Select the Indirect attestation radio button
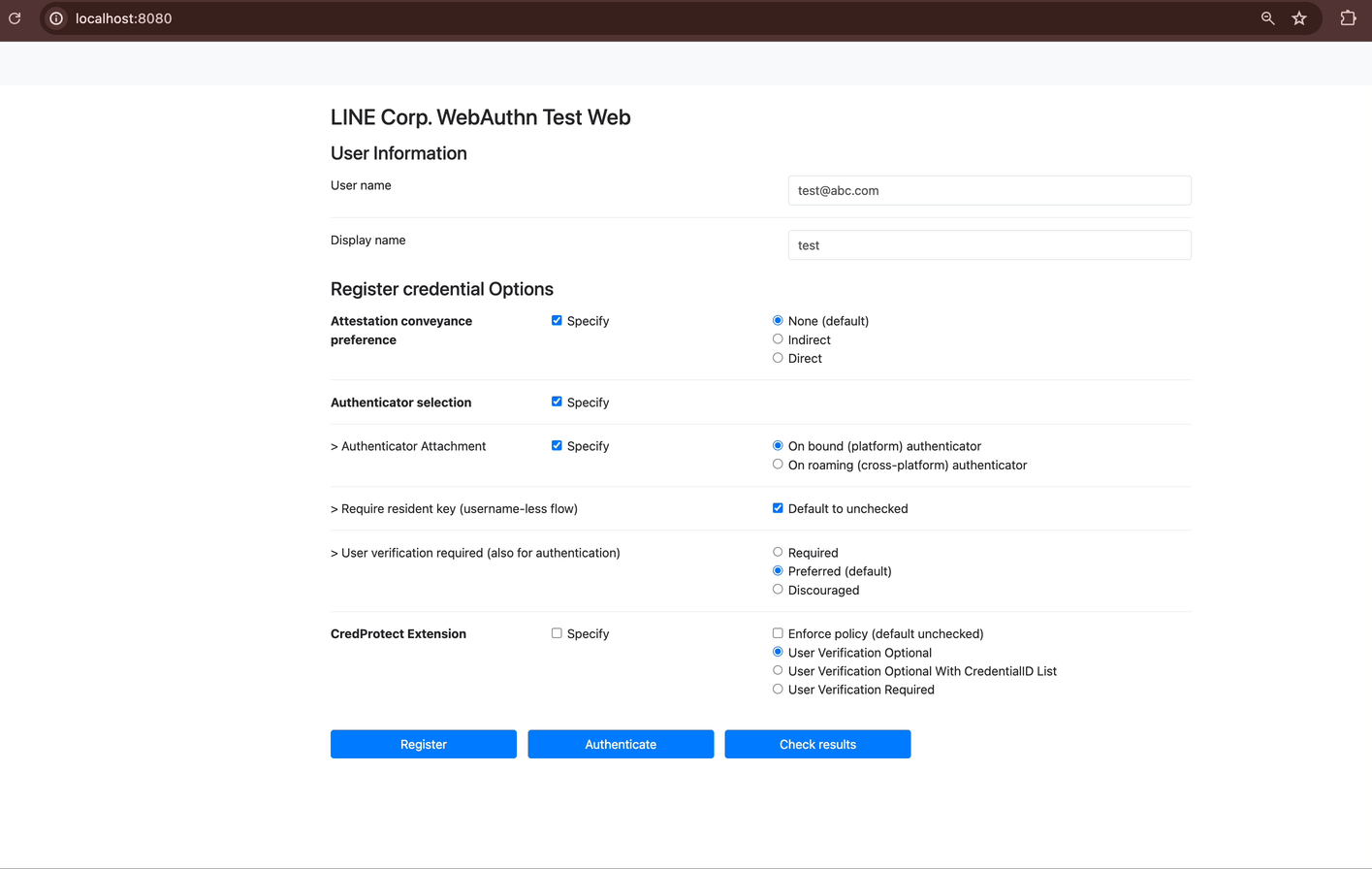The image size is (1372, 869). 778,339
